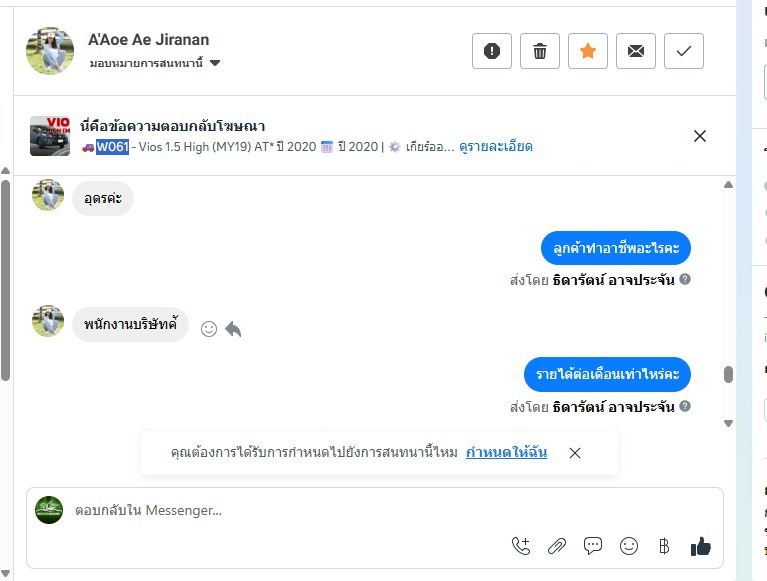Image resolution: width=767 pixels, height=581 pixels.
Task: Delete conversation using trash icon
Action: pyautogui.click(x=540, y=51)
